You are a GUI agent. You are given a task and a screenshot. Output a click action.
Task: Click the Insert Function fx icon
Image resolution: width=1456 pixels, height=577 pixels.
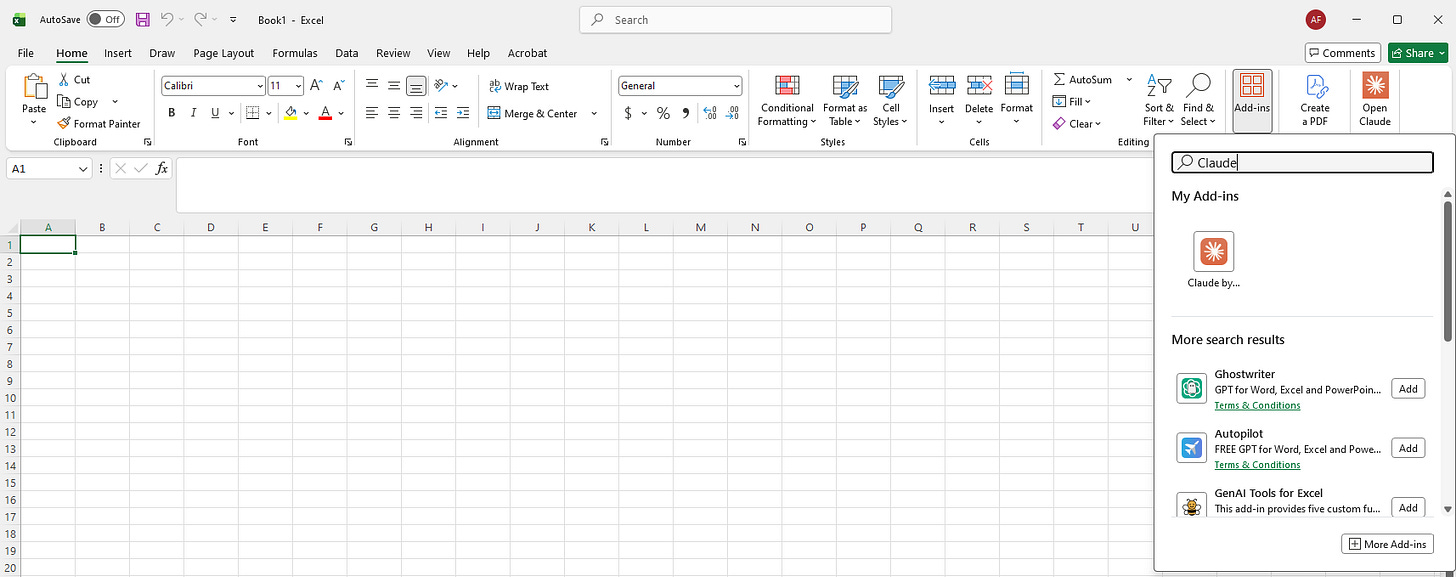click(162, 169)
